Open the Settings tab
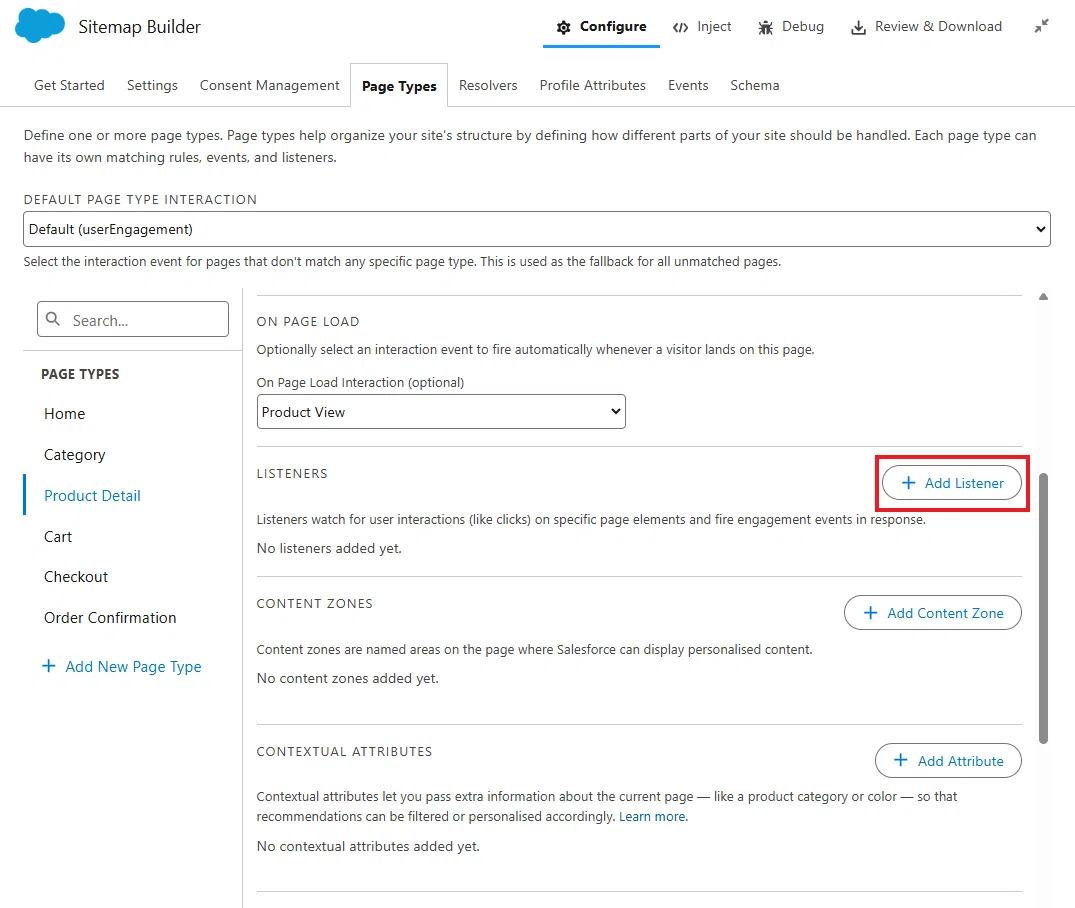This screenshot has height=908, width=1075. tap(152, 85)
